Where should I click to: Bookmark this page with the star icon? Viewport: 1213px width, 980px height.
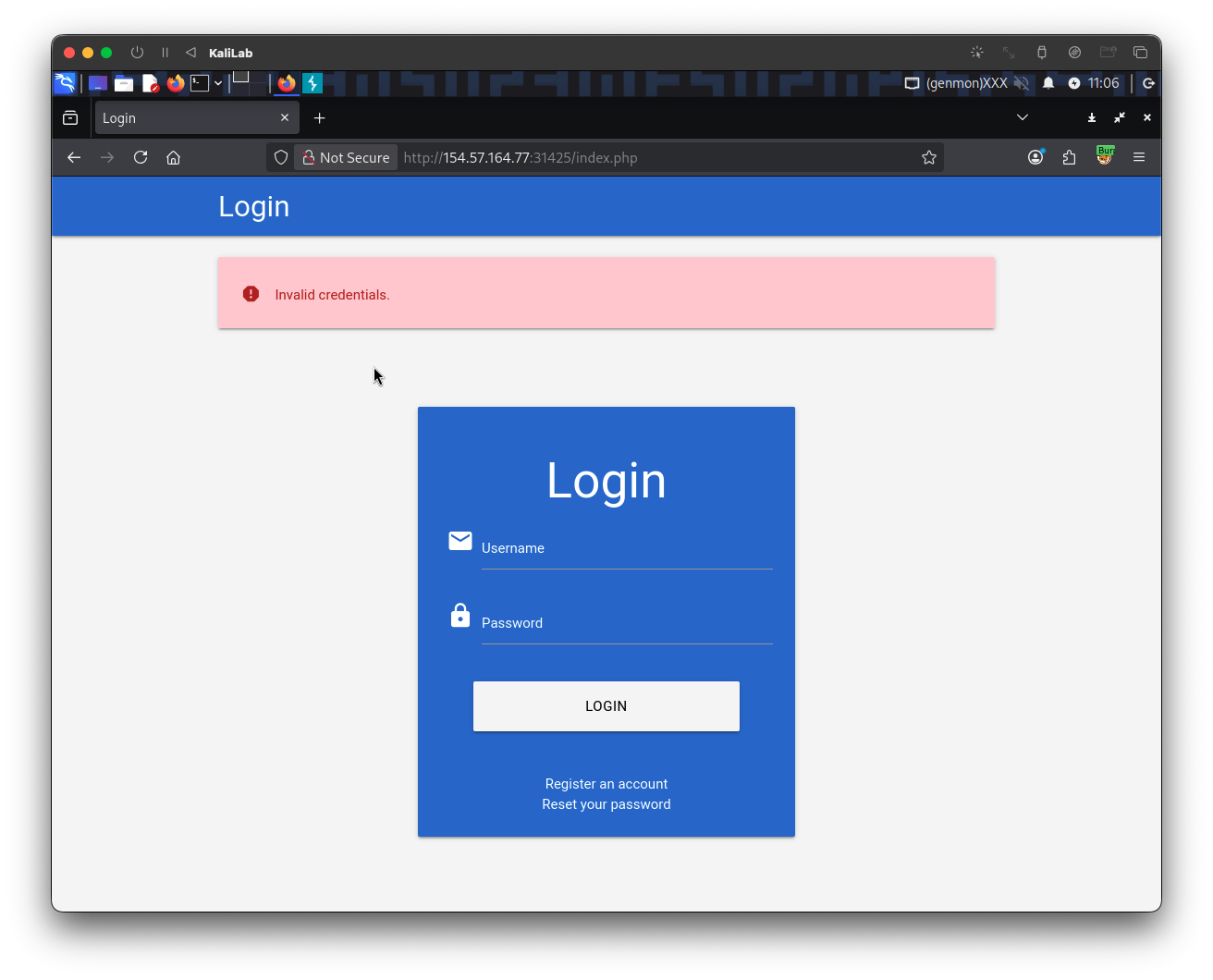pyautogui.click(x=929, y=157)
